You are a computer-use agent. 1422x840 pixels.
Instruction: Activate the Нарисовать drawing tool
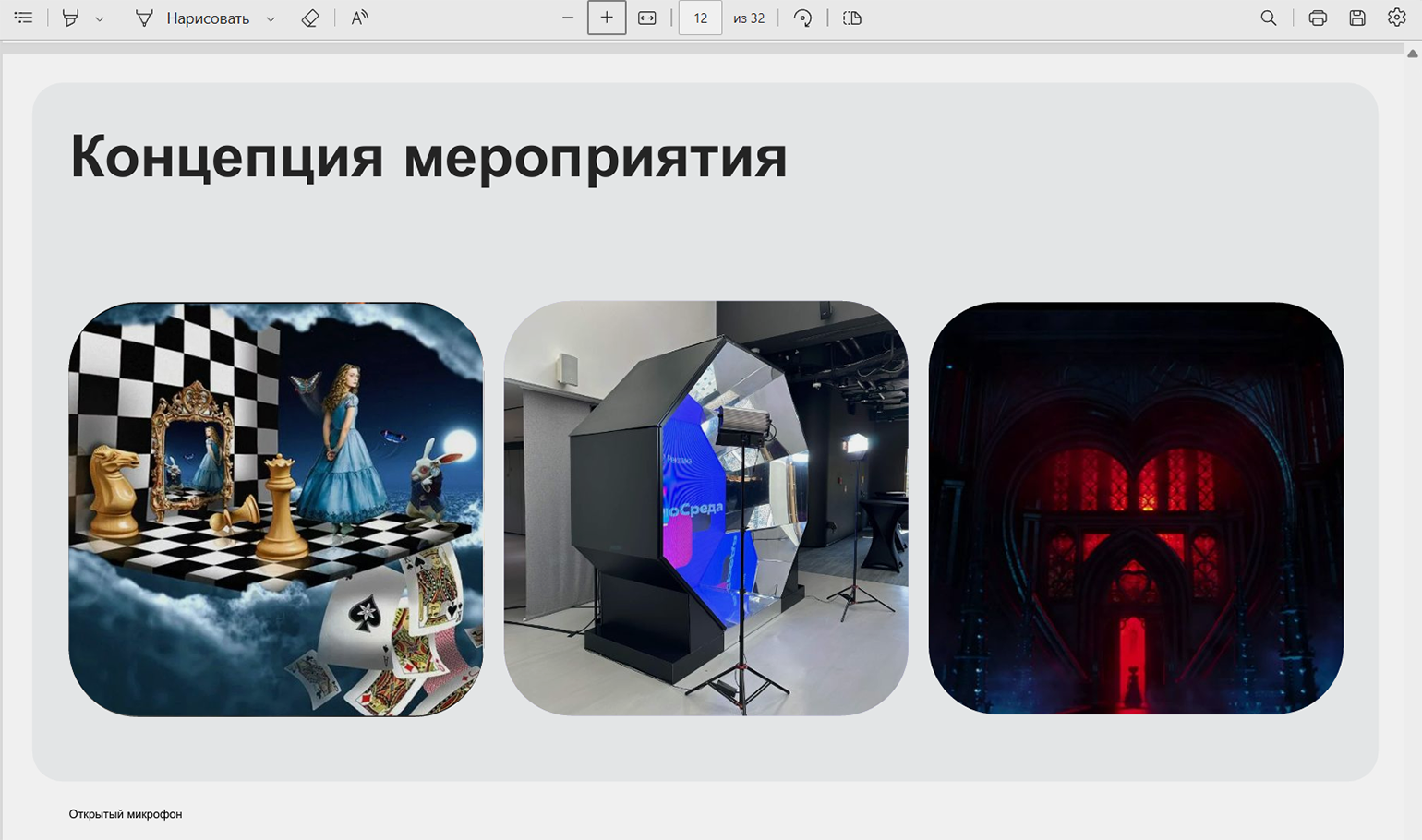[x=192, y=18]
